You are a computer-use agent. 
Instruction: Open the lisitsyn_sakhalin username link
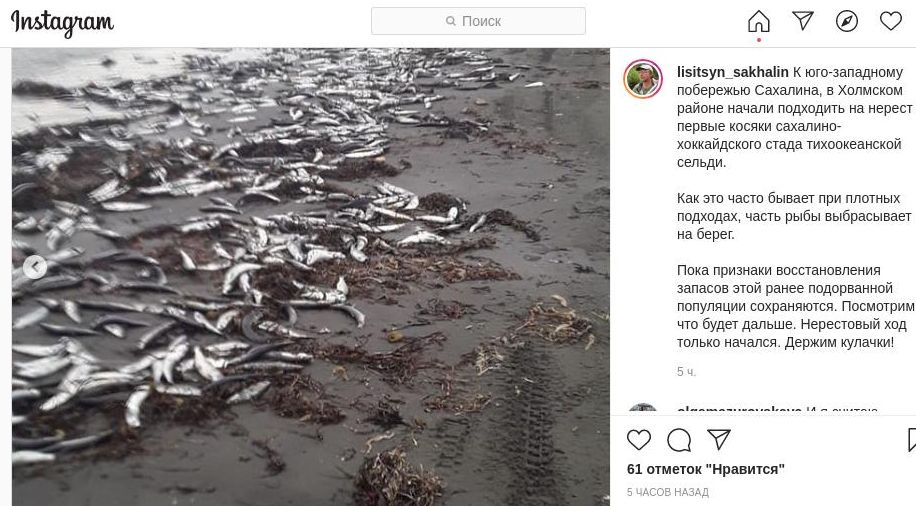click(x=732, y=73)
